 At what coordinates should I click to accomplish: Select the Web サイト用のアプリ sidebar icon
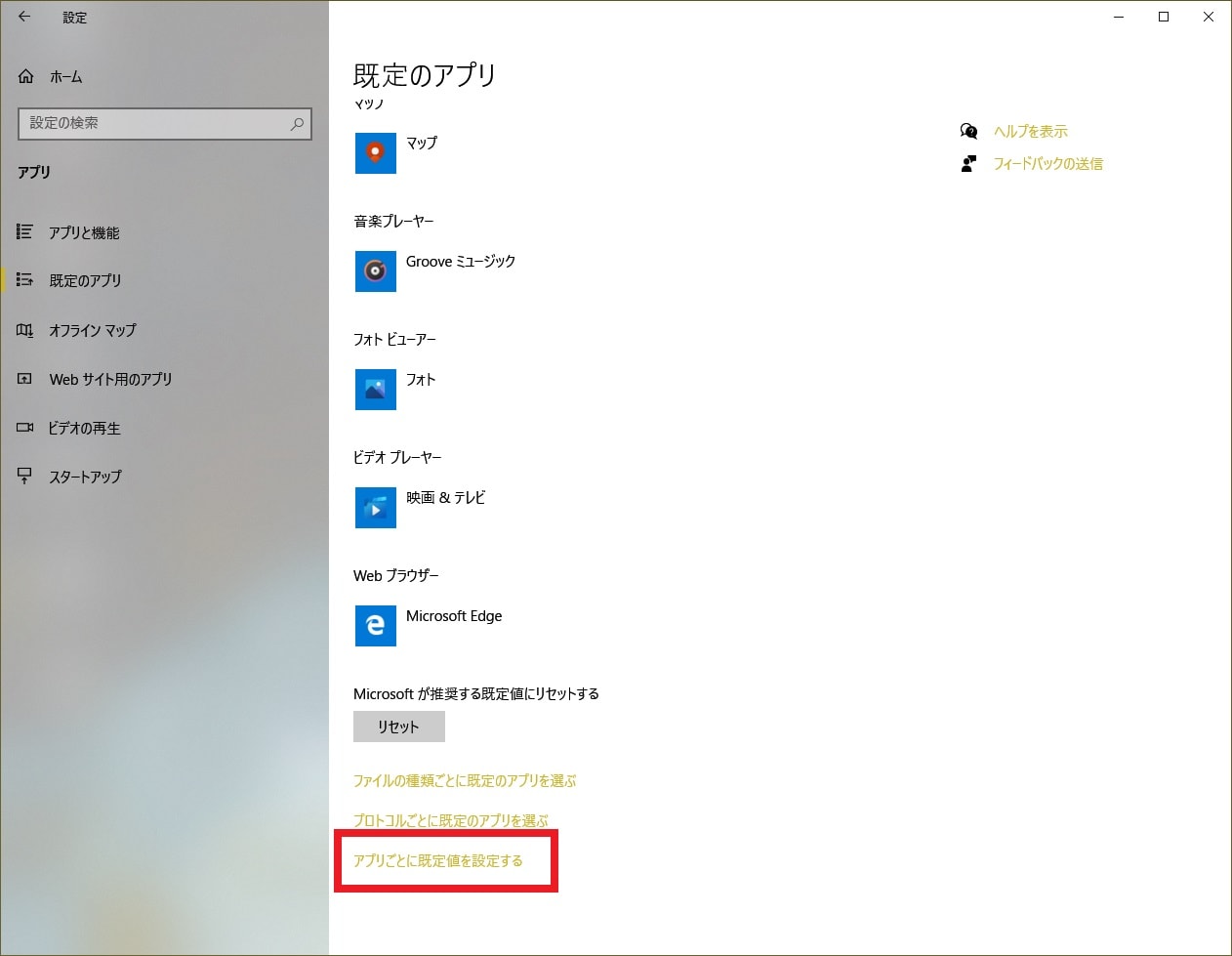click(25, 379)
